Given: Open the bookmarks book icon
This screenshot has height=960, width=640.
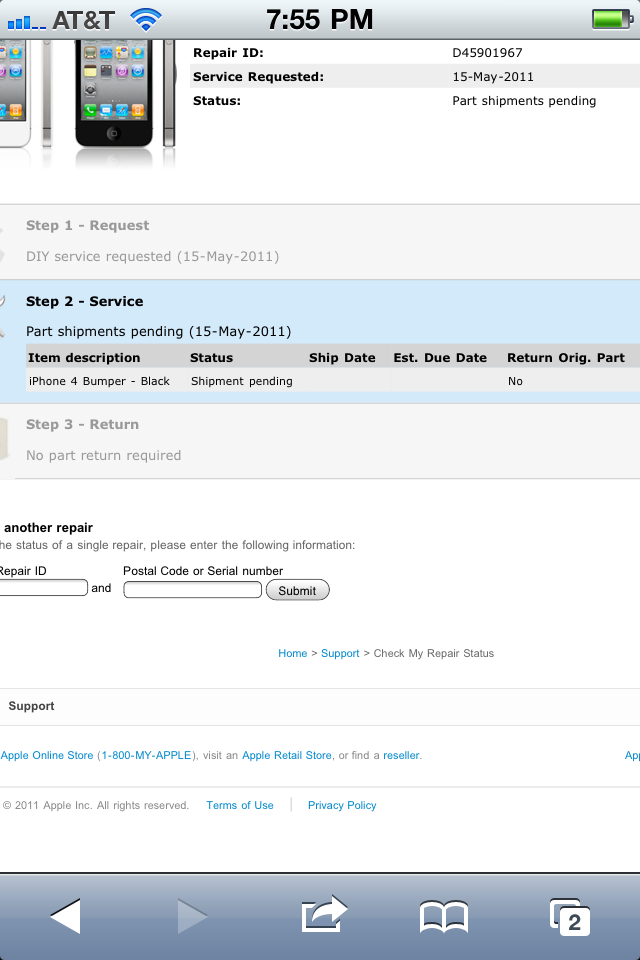Looking at the screenshot, I should [444, 917].
